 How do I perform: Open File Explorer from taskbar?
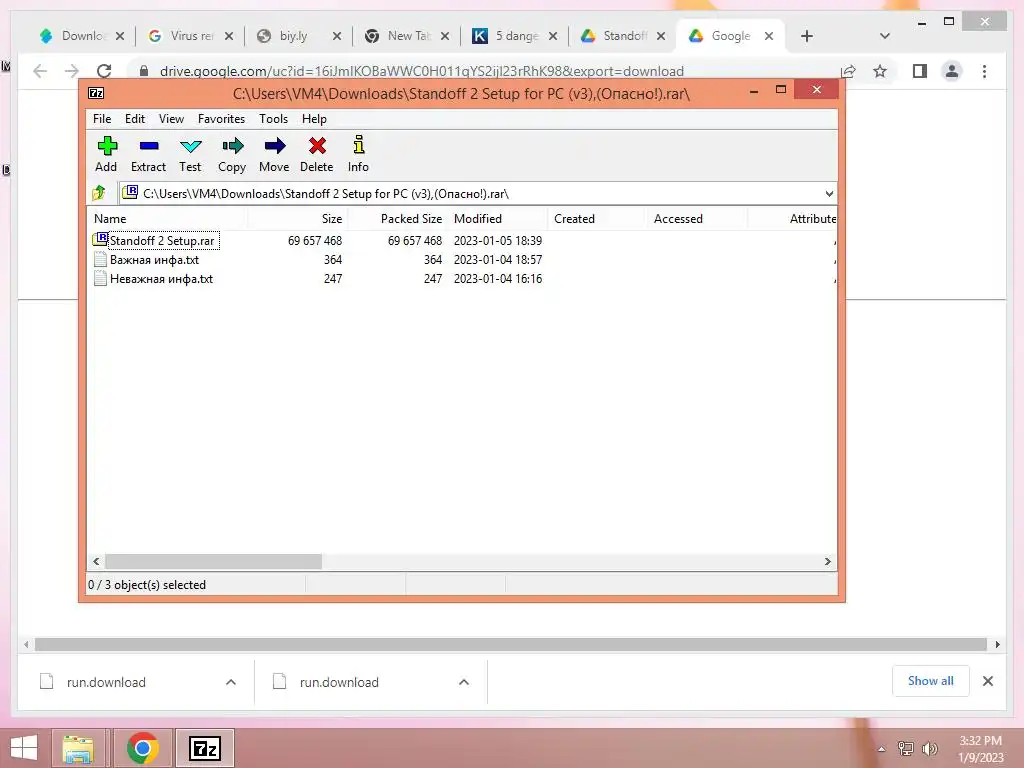coord(78,748)
